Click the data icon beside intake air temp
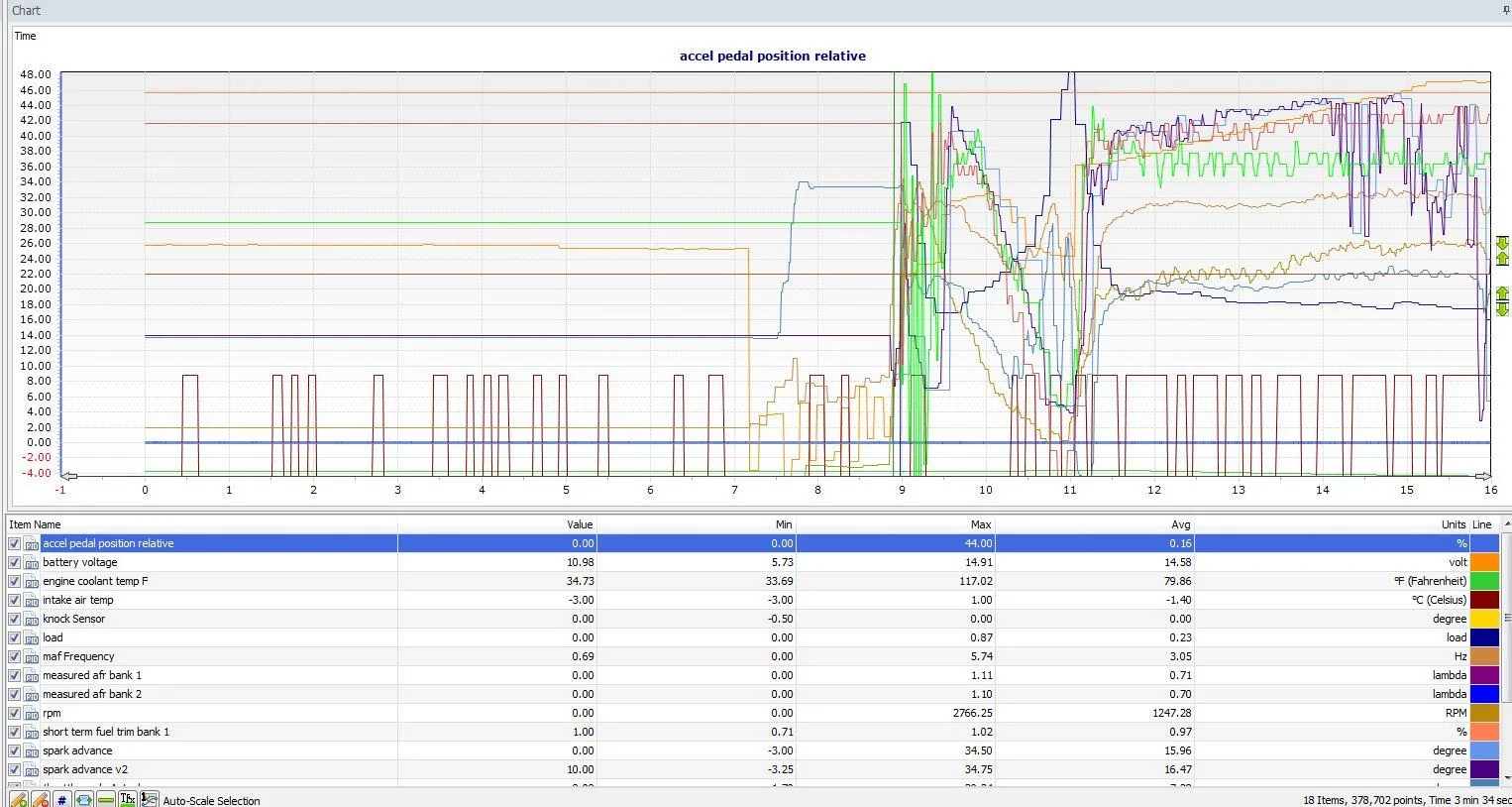The width and height of the screenshot is (1512, 807). coord(32,601)
